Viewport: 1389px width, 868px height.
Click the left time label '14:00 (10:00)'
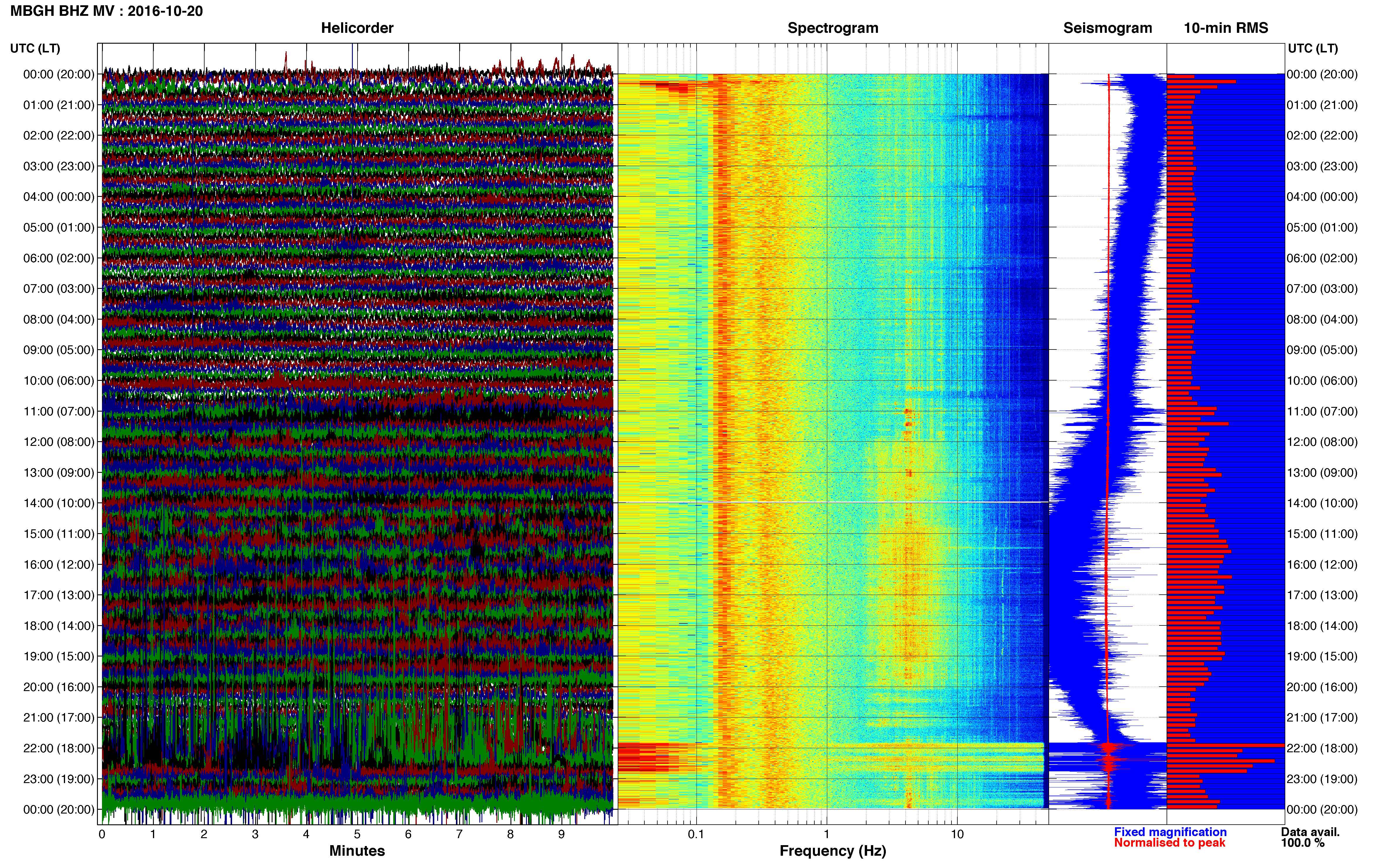[59, 504]
